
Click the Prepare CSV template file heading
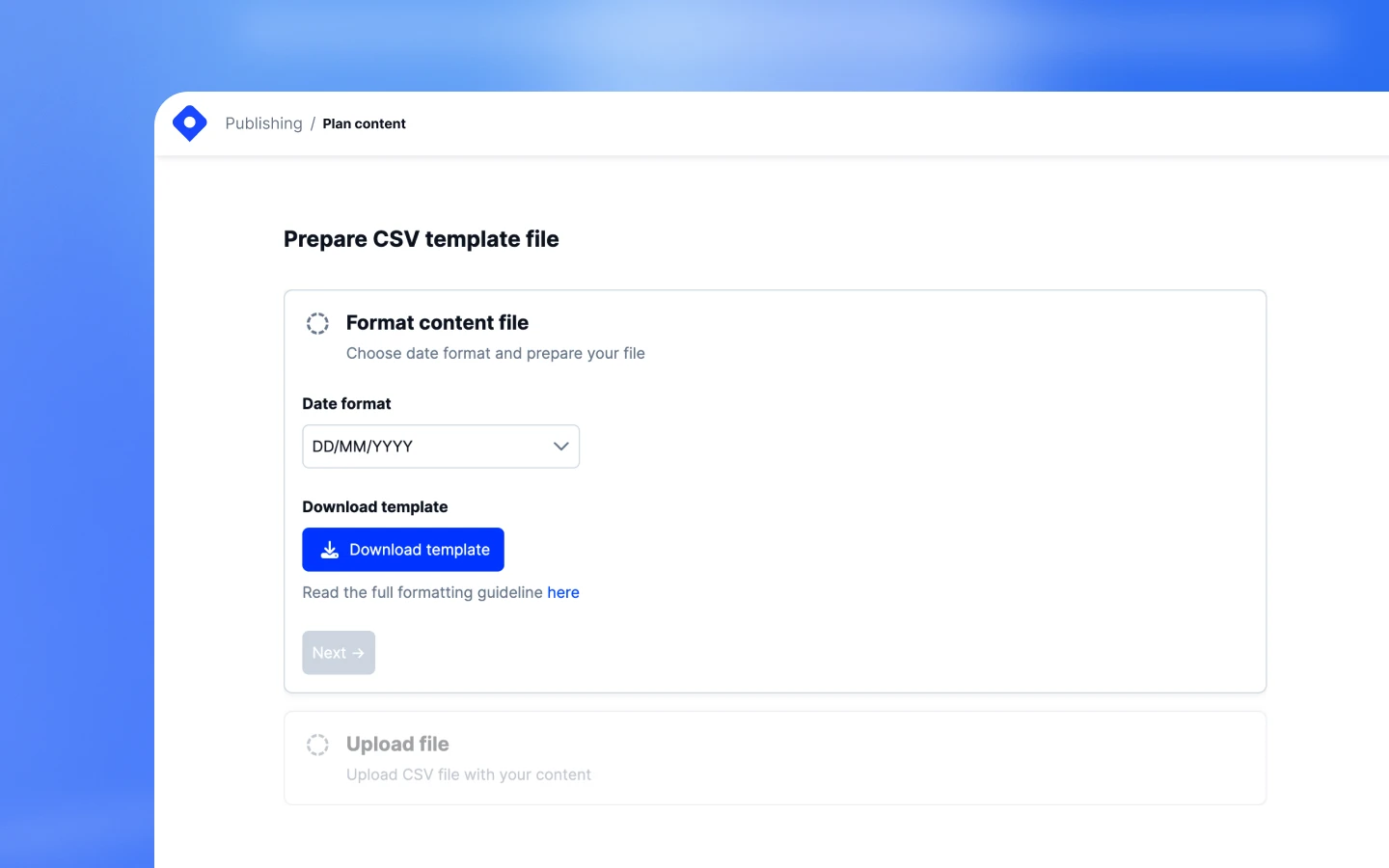pyautogui.click(x=422, y=238)
